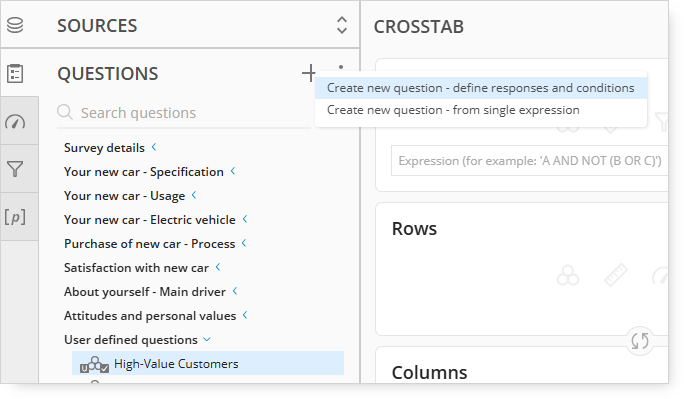
Task: Click the swap rows and columns icon
Action: [x=640, y=341]
